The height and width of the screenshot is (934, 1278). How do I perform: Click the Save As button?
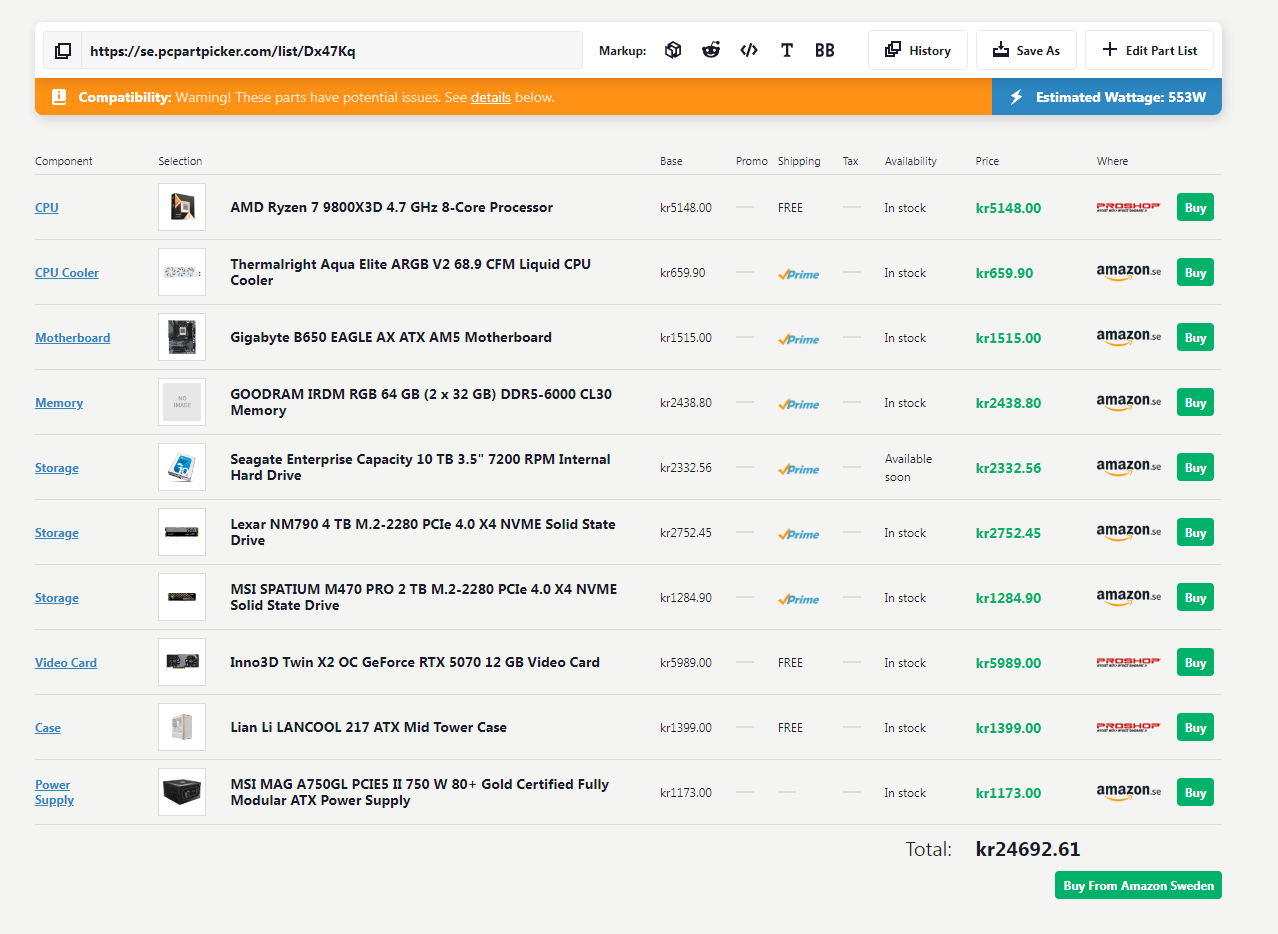click(1025, 50)
